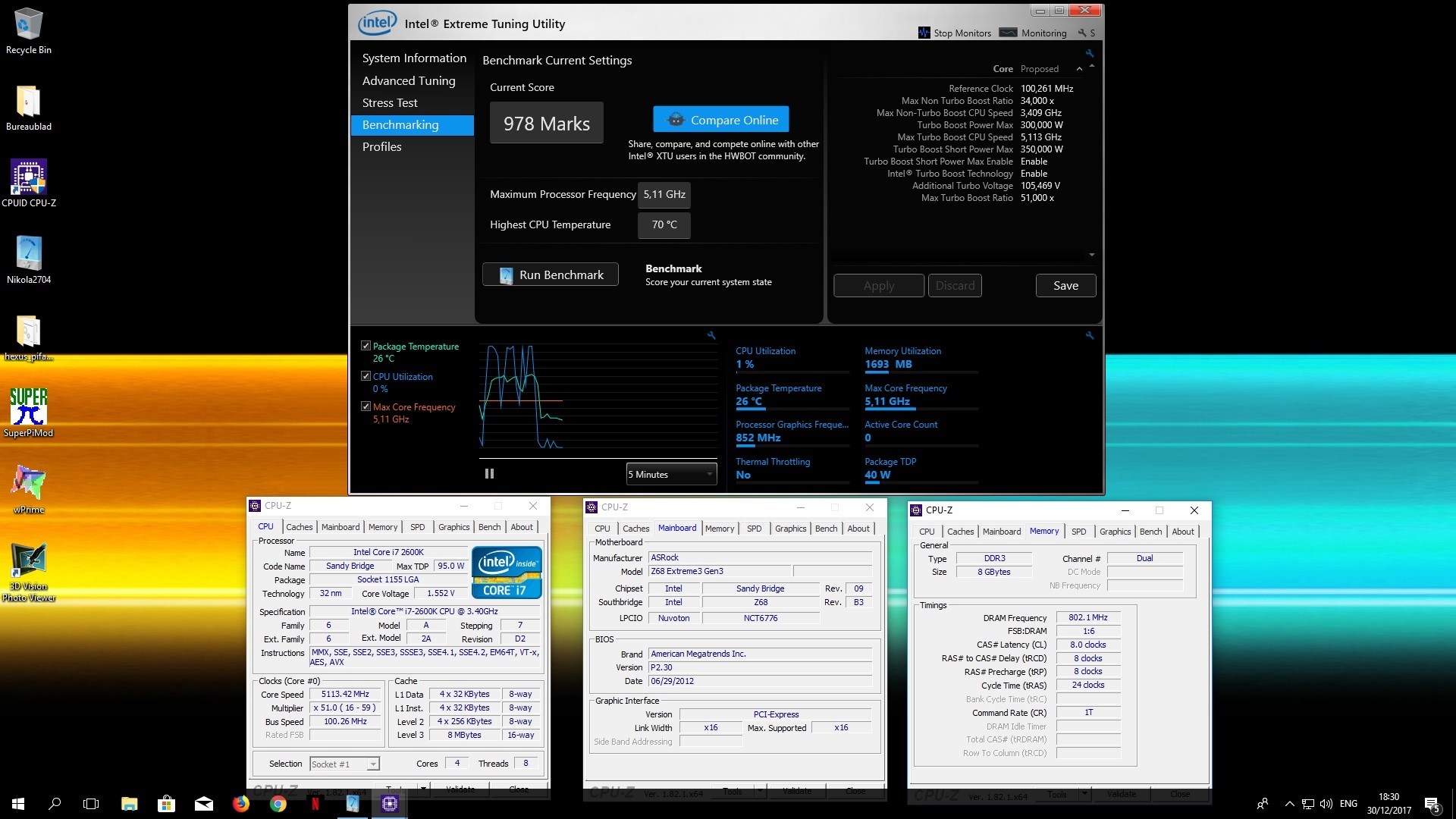Screen dimensions: 1456x819
Task: Click the Run Benchmark button
Action: click(x=551, y=275)
